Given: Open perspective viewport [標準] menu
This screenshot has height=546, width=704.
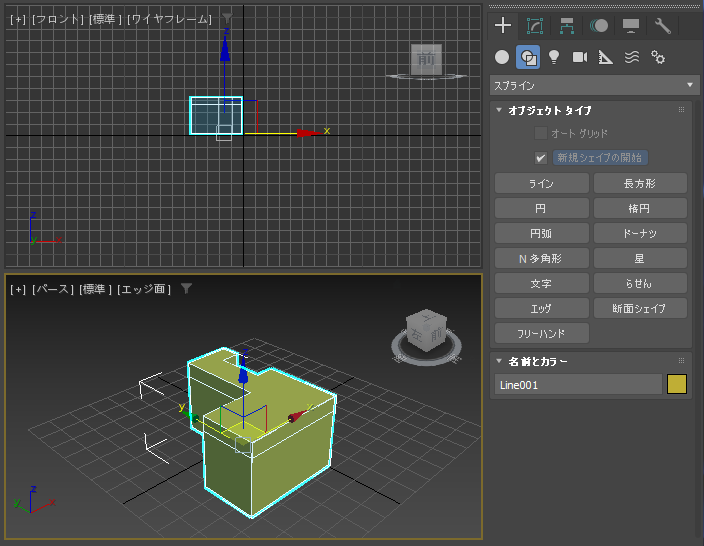Looking at the screenshot, I should pos(95,289).
